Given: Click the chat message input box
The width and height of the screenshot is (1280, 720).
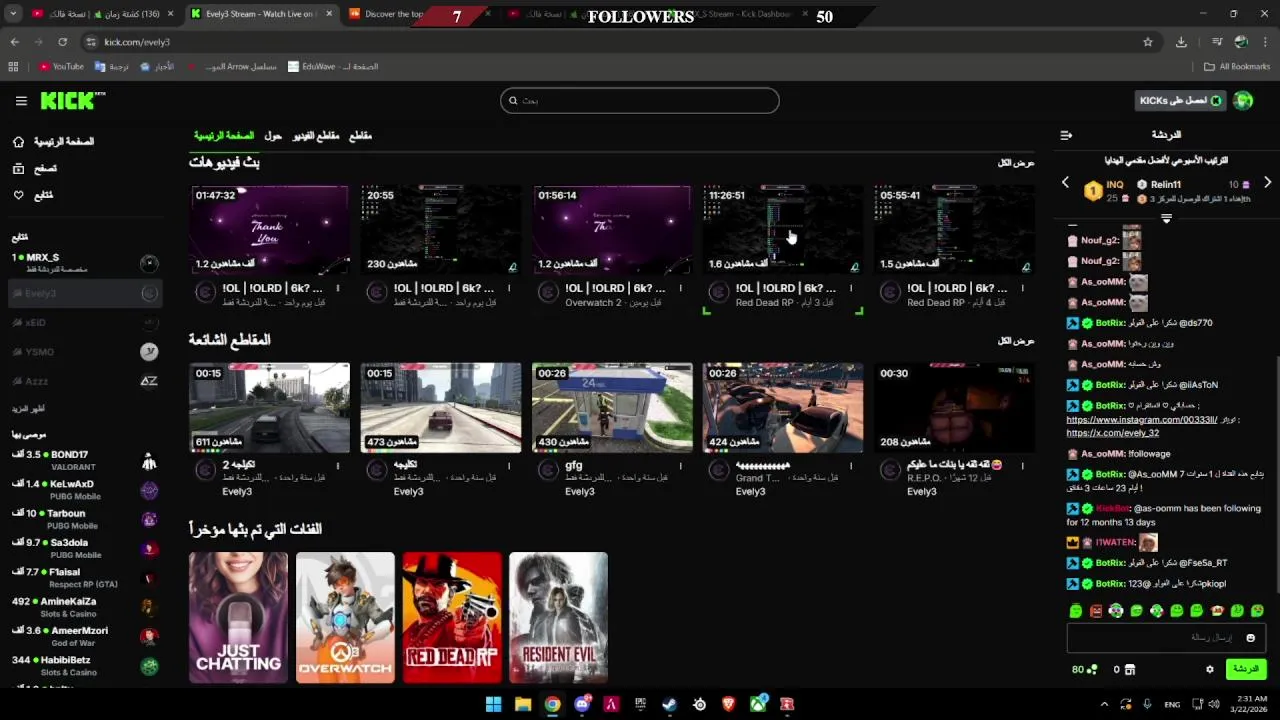Looking at the screenshot, I should tap(1166, 638).
